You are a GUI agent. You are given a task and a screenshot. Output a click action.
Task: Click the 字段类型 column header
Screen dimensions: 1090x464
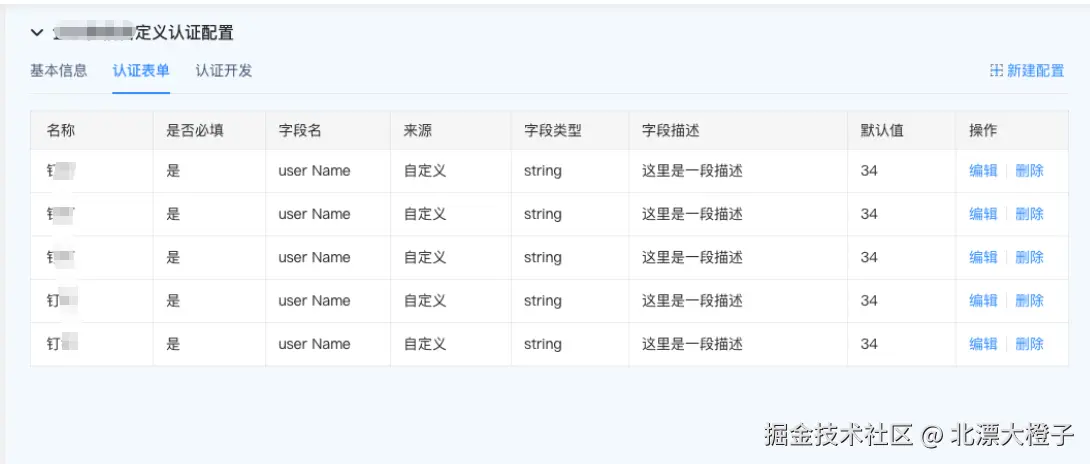[x=552, y=131]
